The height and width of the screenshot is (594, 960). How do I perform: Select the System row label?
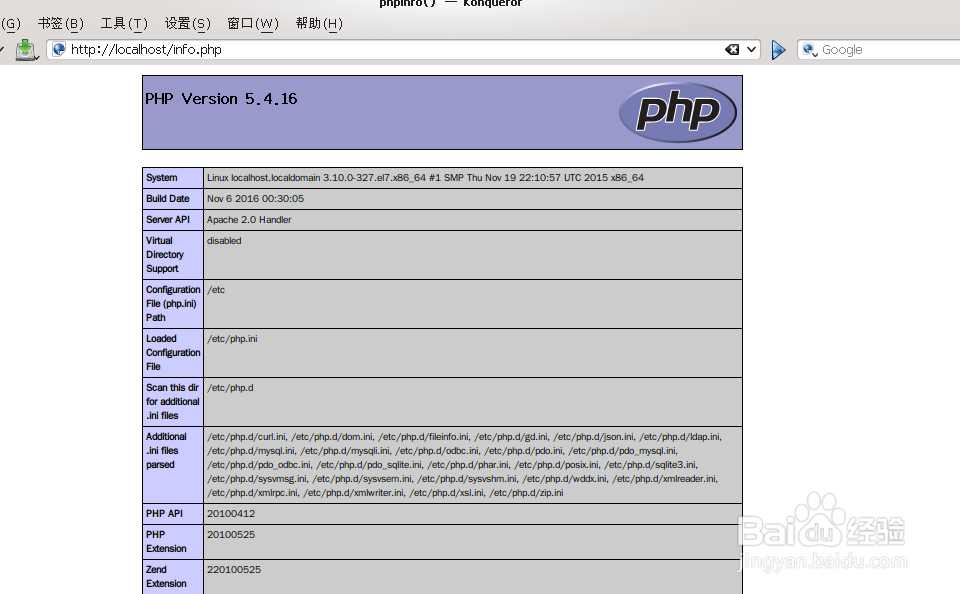tap(162, 178)
